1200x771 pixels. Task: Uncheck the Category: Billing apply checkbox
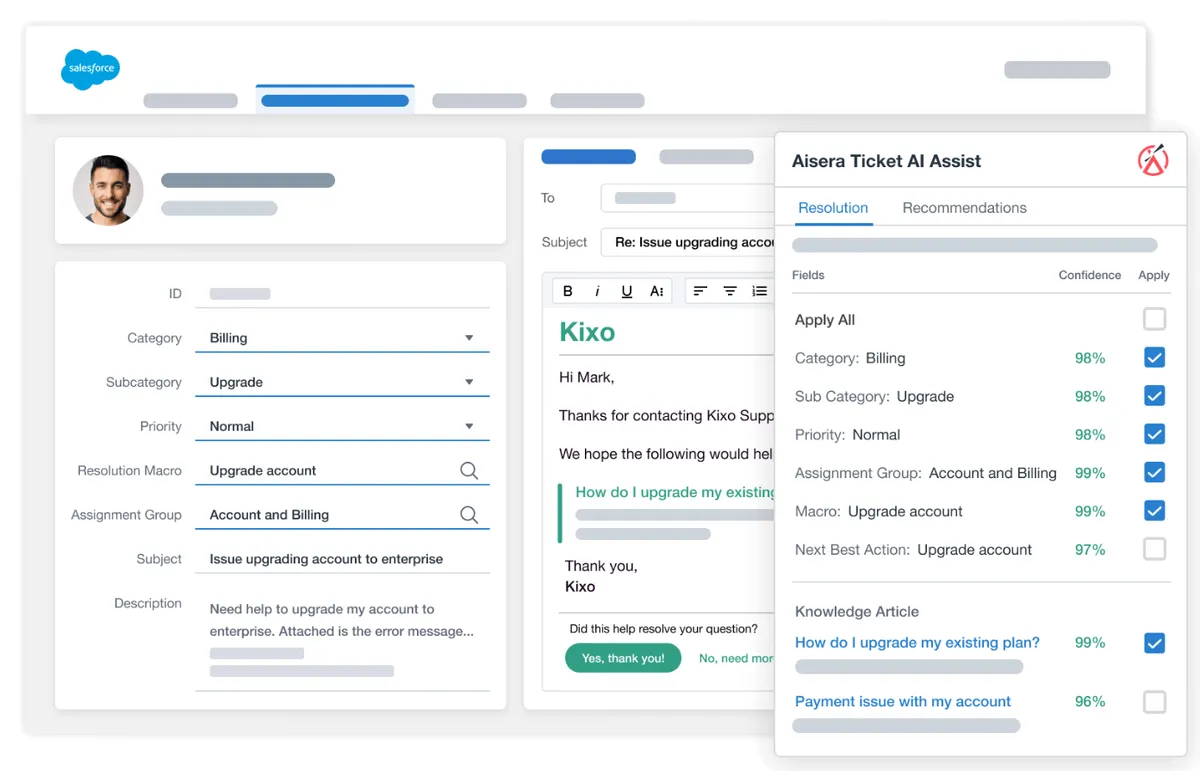pyautogui.click(x=1154, y=357)
